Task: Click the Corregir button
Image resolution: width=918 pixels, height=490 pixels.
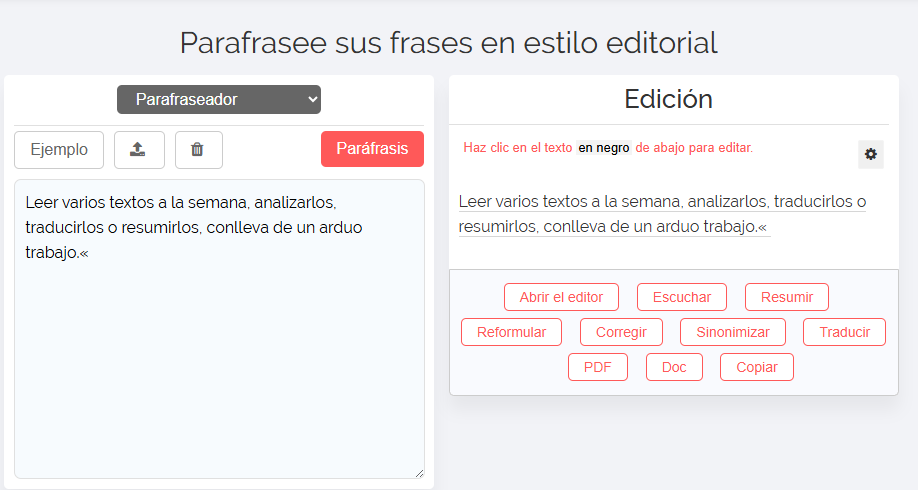Action: tap(621, 332)
